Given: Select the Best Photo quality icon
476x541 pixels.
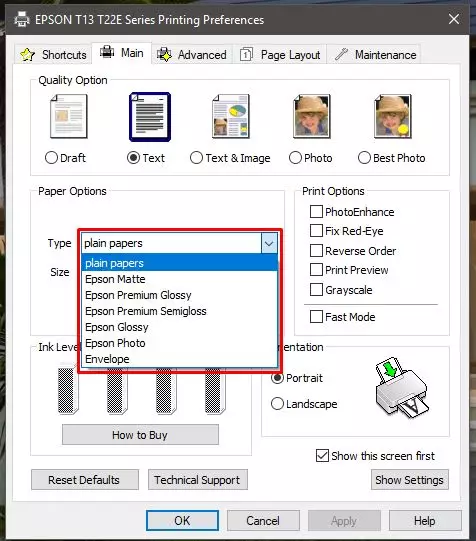Looking at the screenshot, I should coord(393,117).
